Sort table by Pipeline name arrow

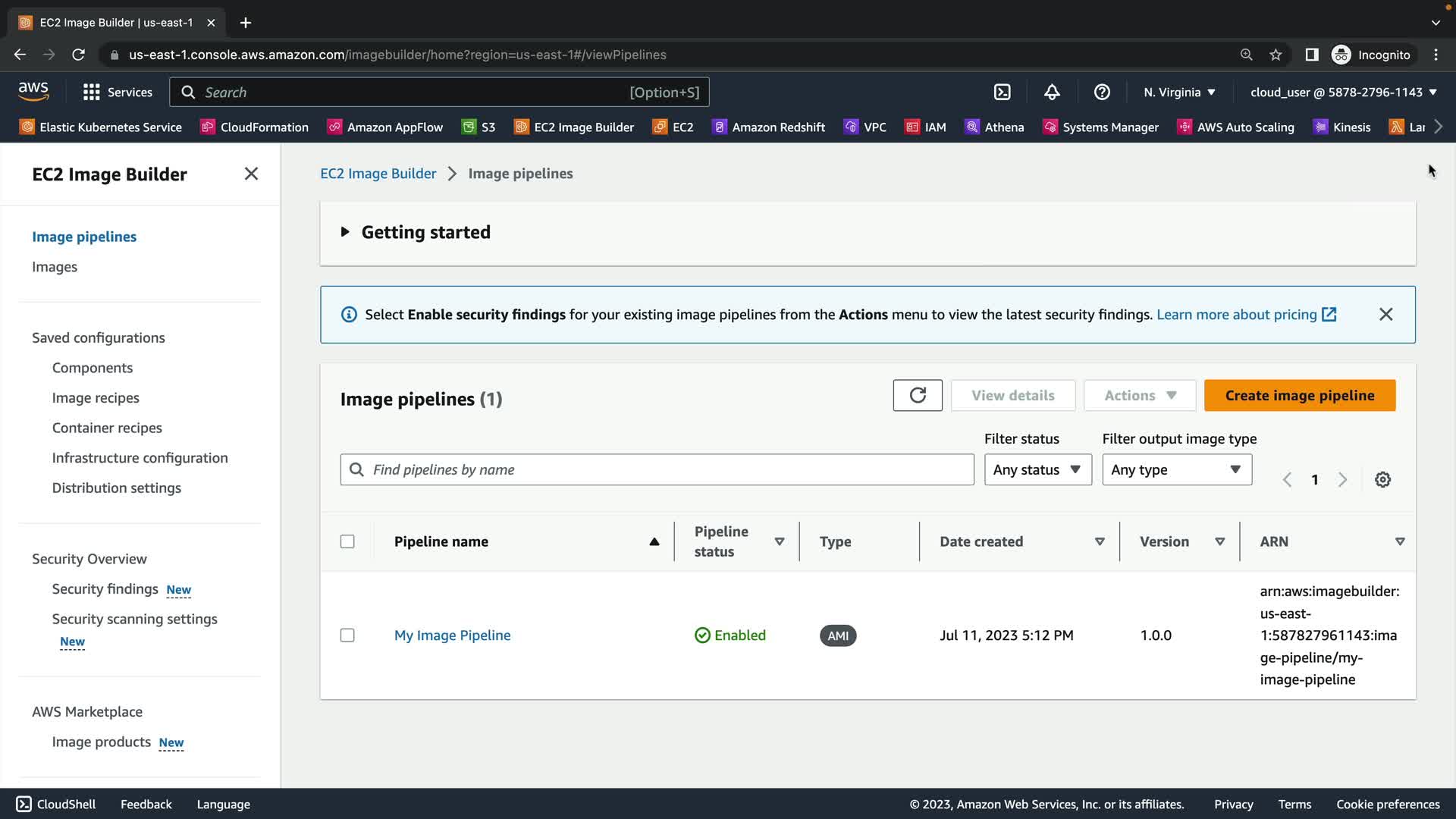point(654,541)
